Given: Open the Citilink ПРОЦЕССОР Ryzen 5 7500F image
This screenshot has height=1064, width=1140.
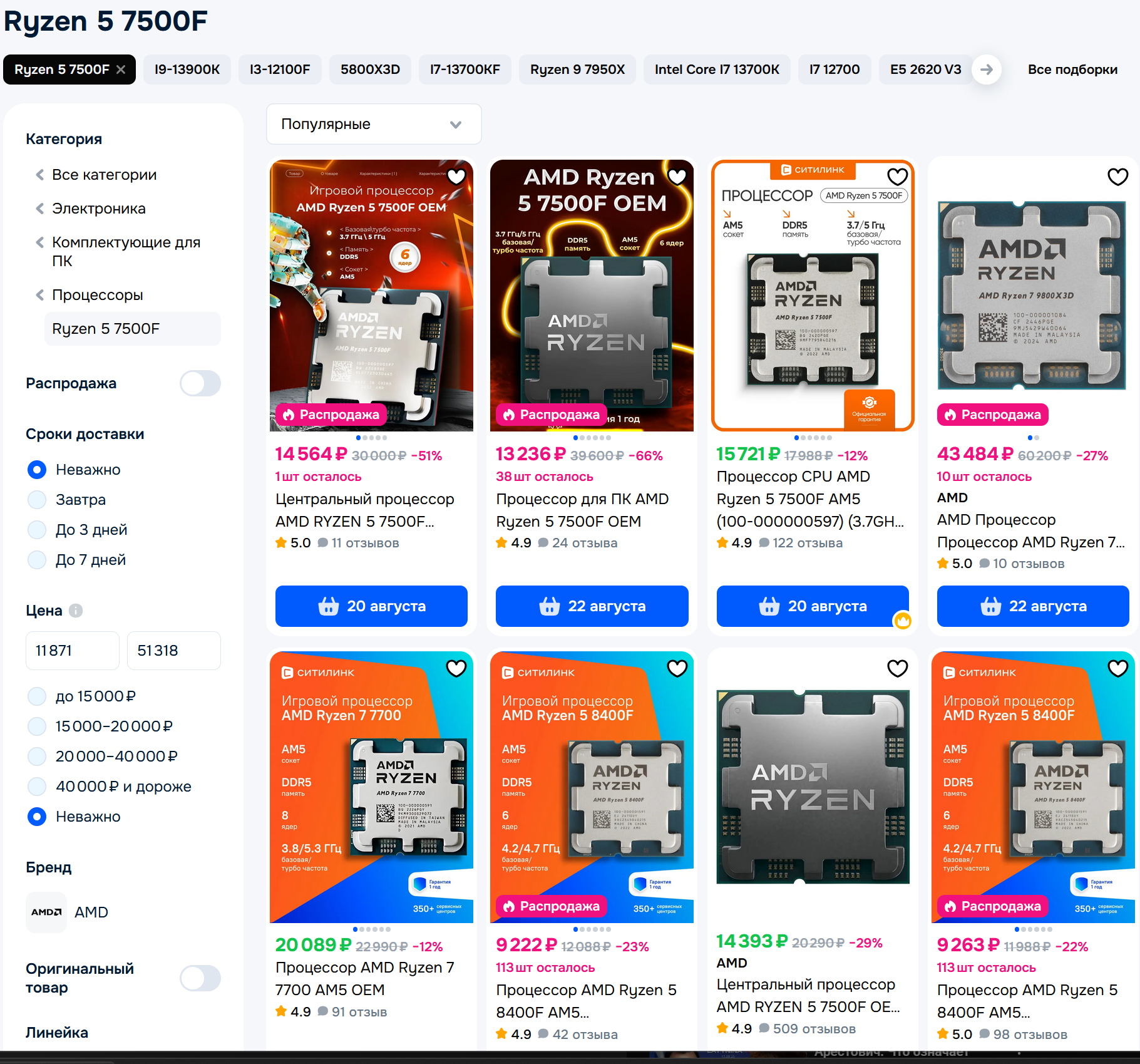Looking at the screenshot, I should (x=813, y=296).
